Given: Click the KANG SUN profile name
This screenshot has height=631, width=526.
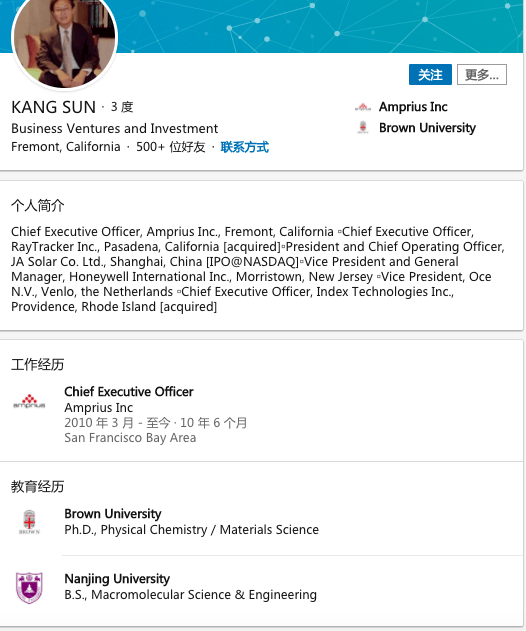Looking at the screenshot, I should point(54,107).
